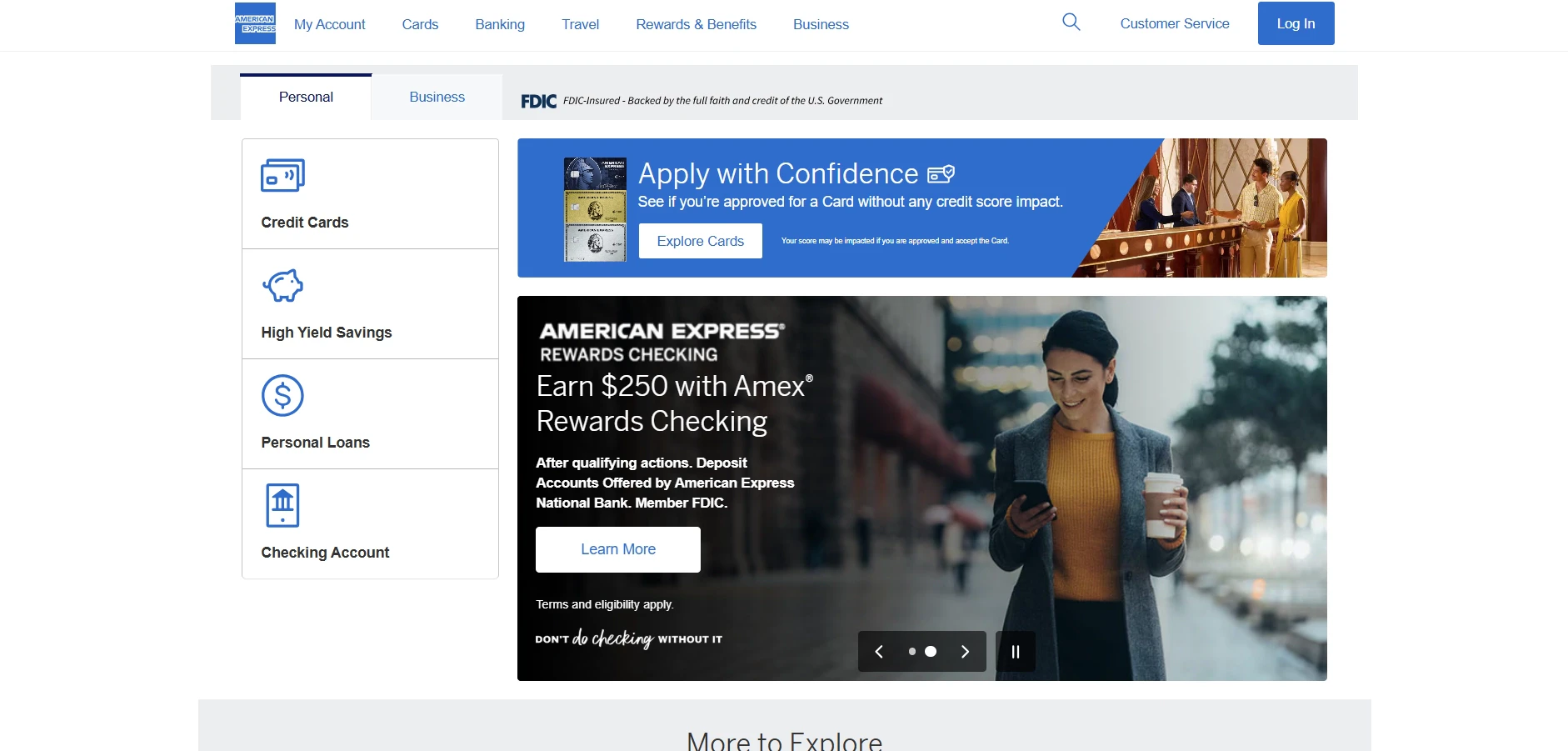Click the American Express logo
This screenshot has width=1568, height=751.
[x=255, y=23]
